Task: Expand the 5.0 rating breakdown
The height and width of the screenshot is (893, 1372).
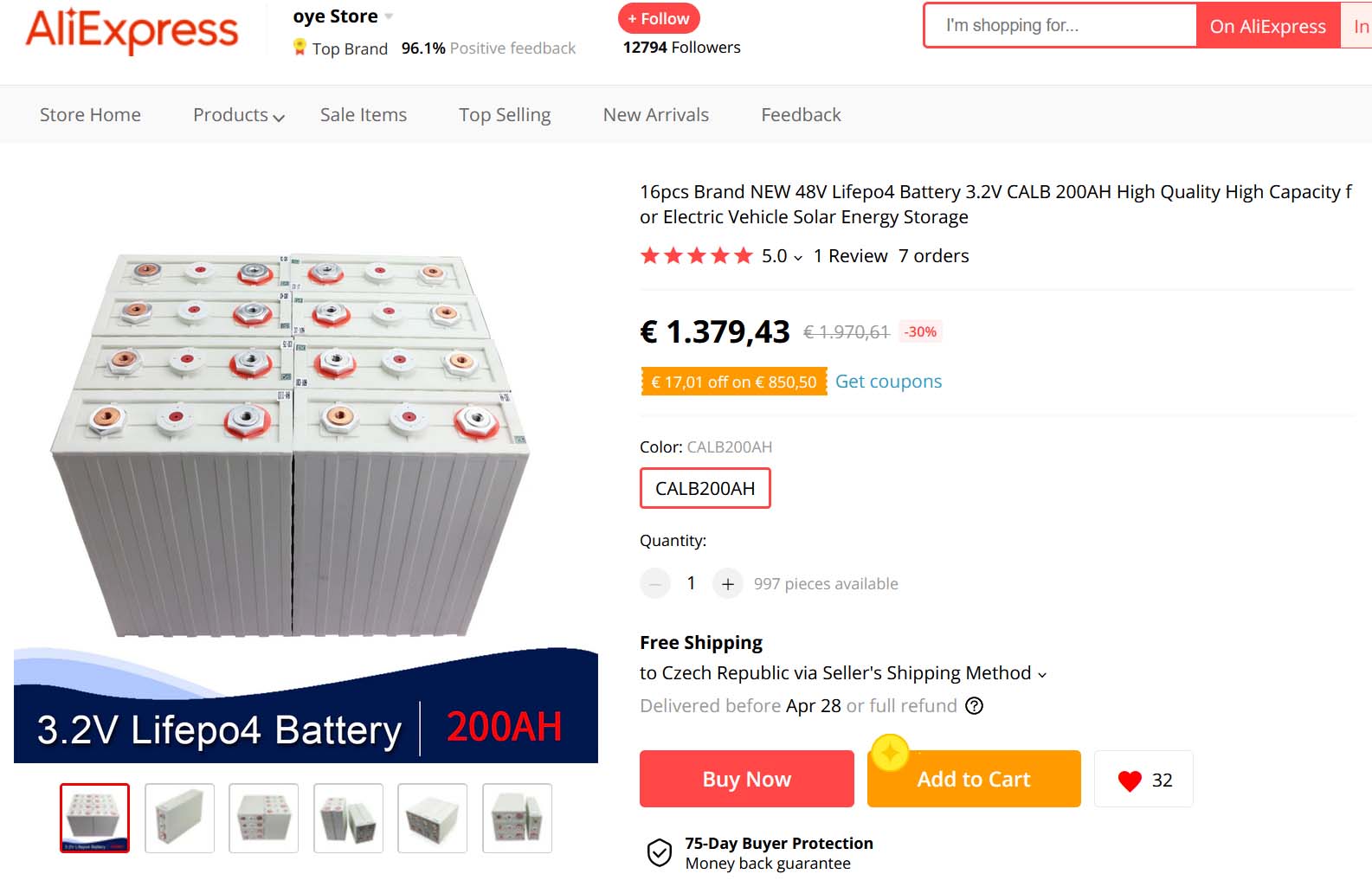Action: [797, 258]
